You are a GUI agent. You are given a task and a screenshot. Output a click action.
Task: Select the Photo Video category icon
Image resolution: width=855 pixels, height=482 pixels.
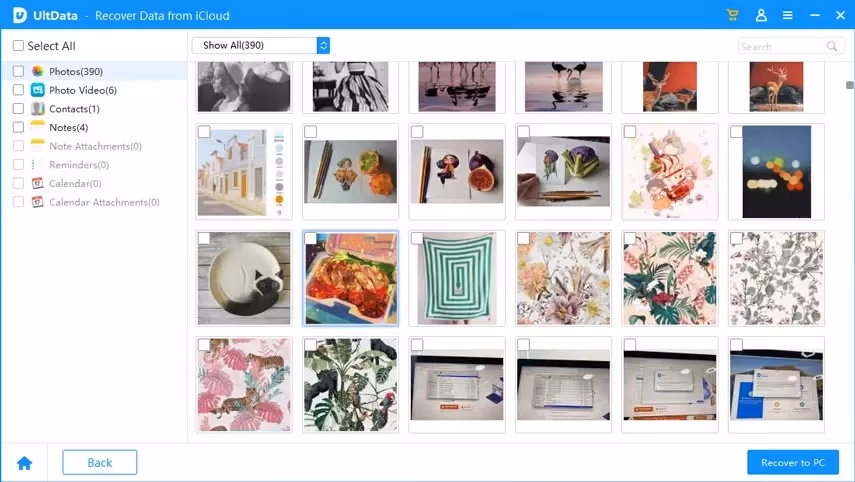38,90
